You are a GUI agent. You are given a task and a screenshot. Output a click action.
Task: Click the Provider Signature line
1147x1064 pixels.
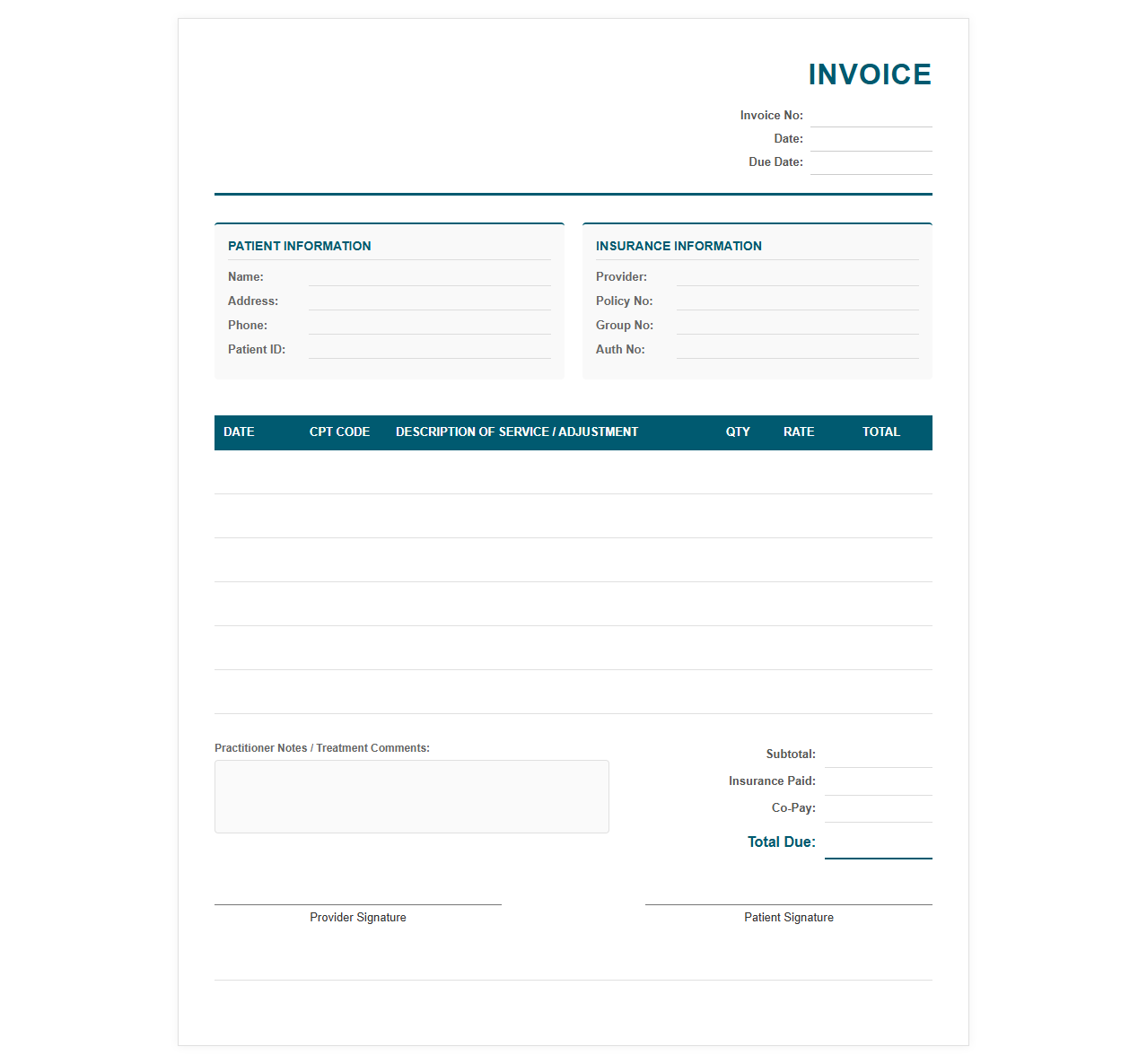click(x=358, y=904)
